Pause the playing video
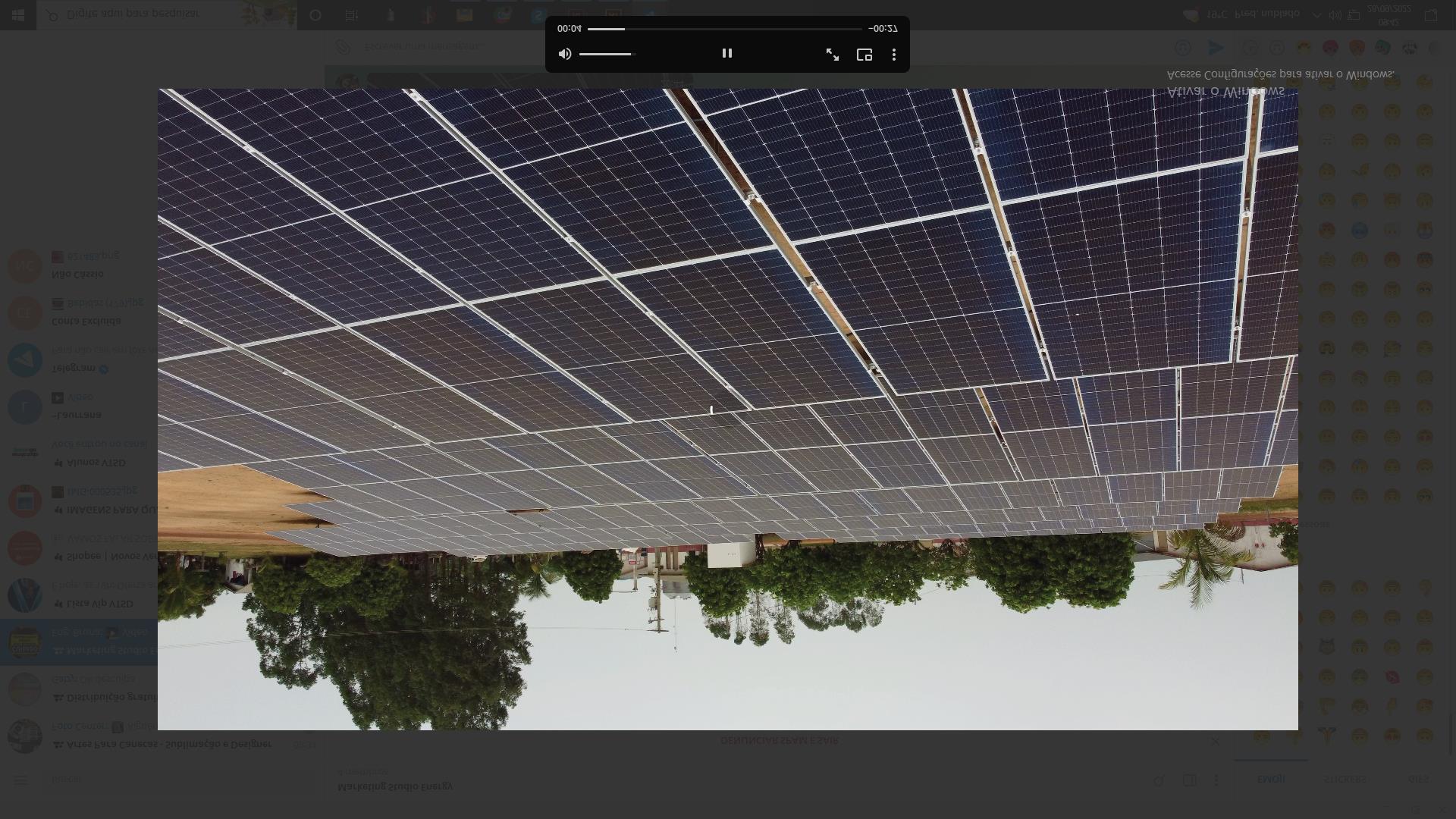Image resolution: width=1456 pixels, height=819 pixels. (x=726, y=54)
